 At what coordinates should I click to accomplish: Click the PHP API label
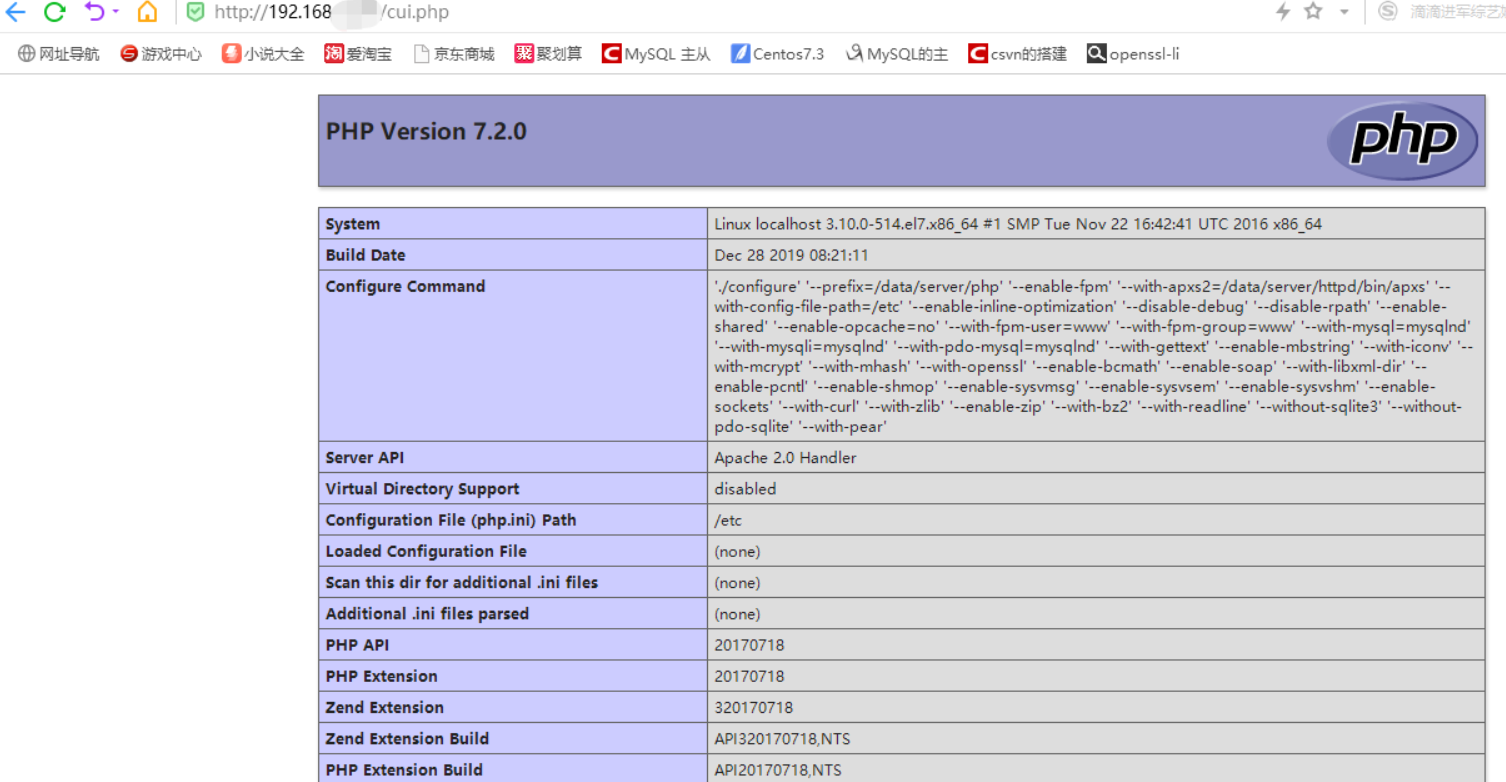[x=357, y=645]
